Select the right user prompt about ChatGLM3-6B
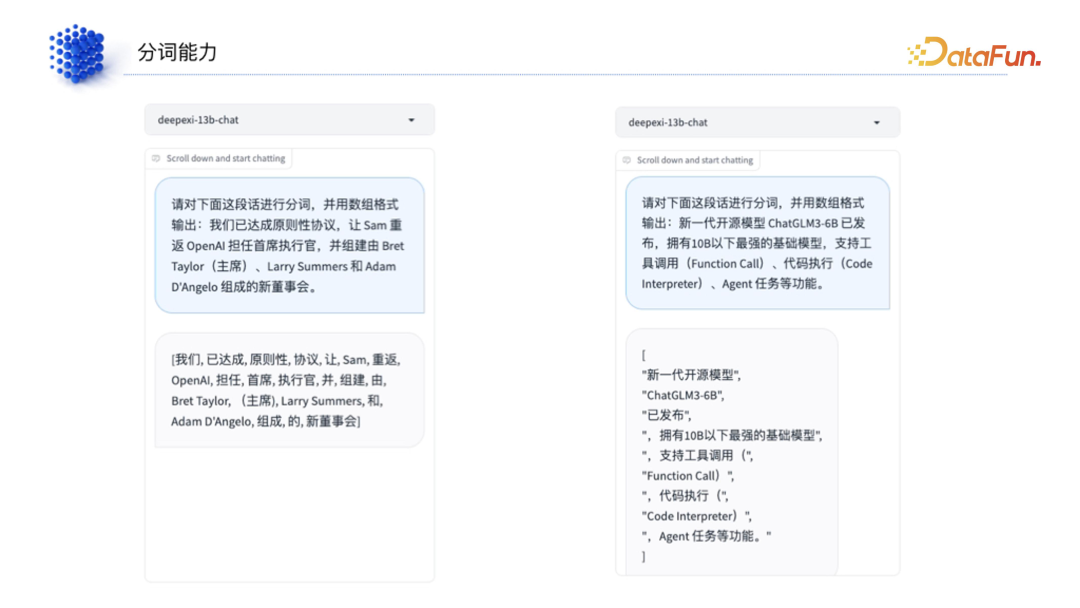The image size is (1080, 608). (757, 243)
